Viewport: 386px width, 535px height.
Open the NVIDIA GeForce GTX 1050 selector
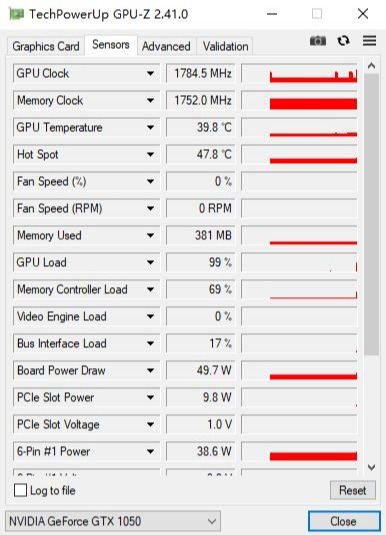pos(113,521)
